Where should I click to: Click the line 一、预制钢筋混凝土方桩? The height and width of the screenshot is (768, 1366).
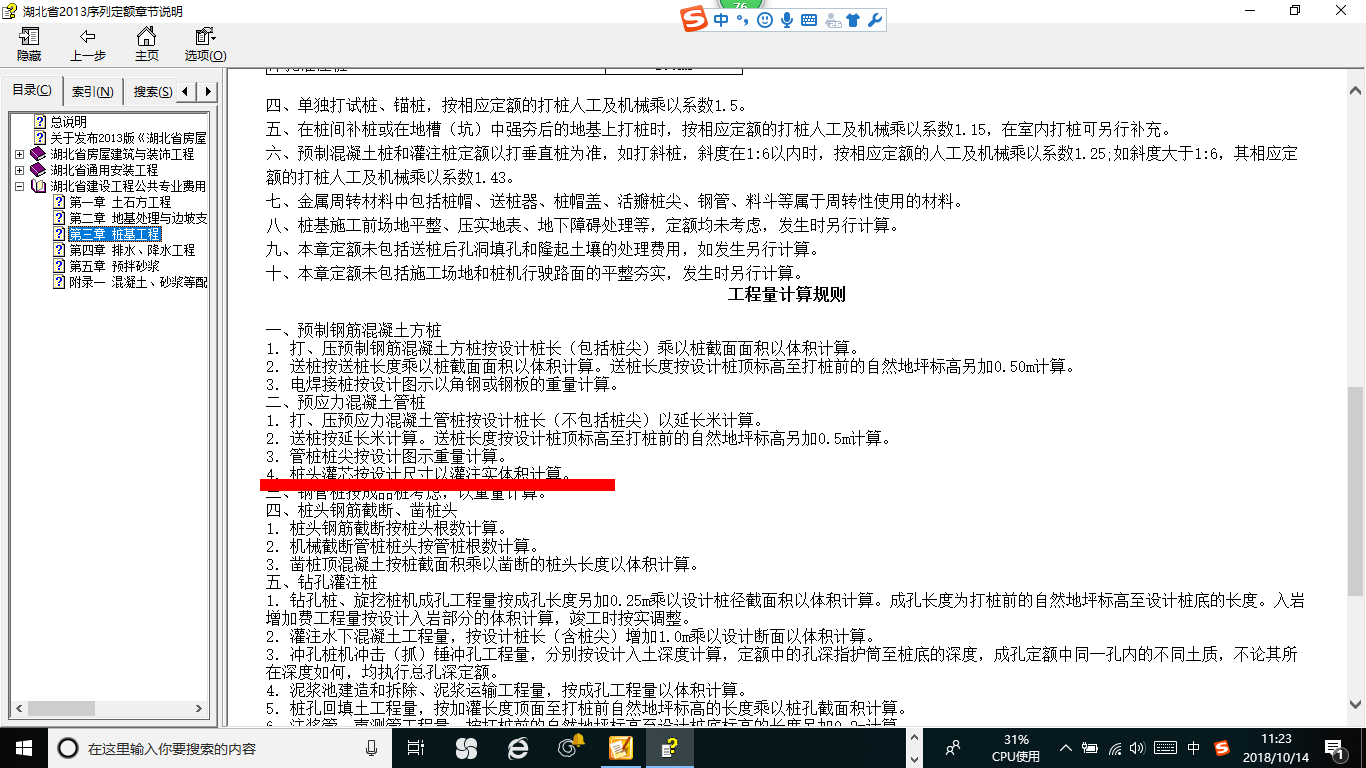pos(354,330)
